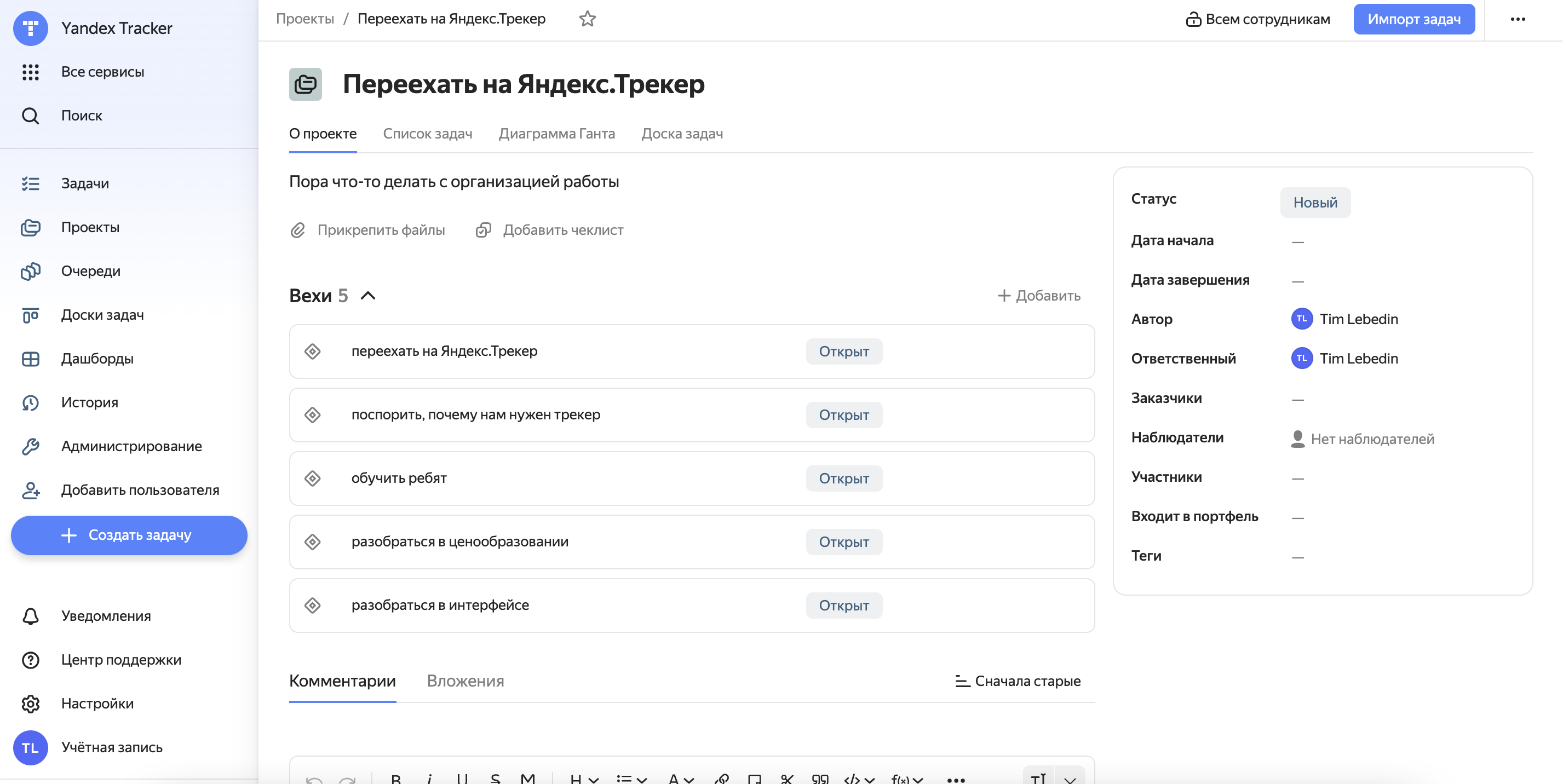This screenshot has height=784, width=1563.
Task: Toggle underline formatting in the editor
Action: (x=463, y=779)
